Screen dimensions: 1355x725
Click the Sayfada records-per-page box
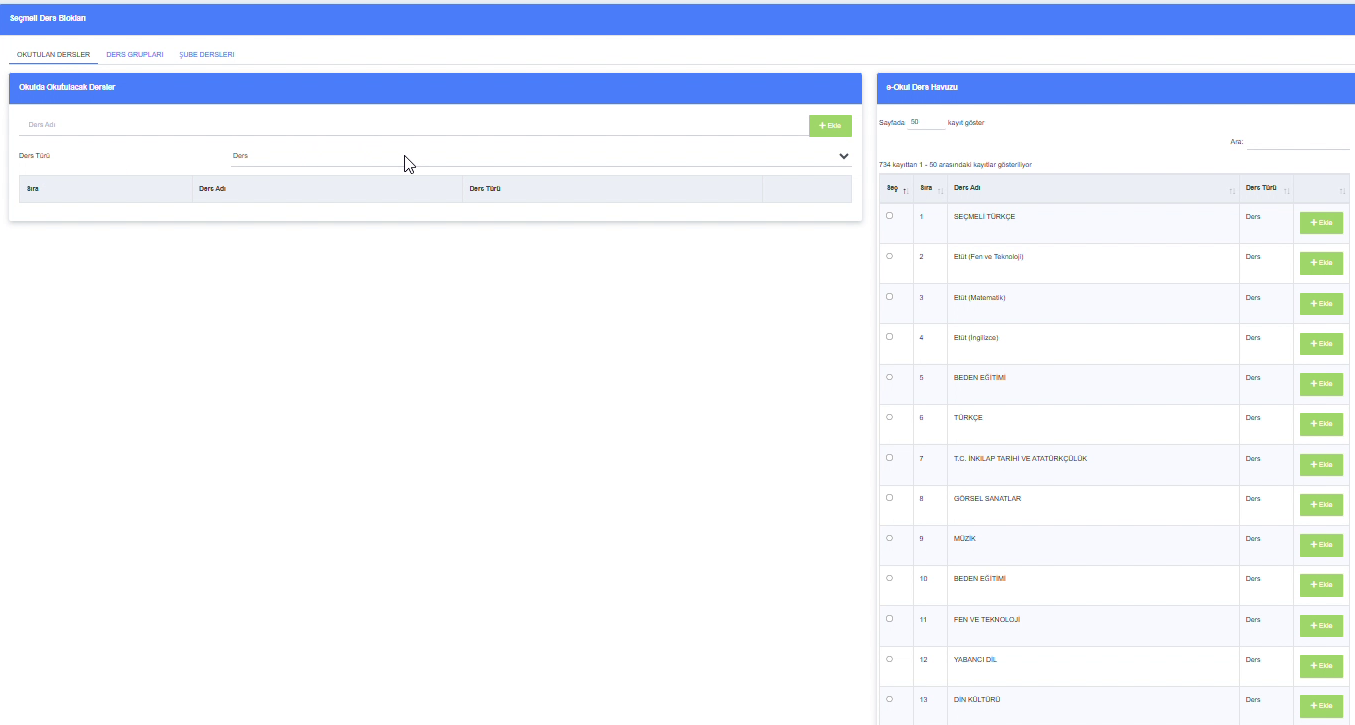[x=926, y=122]
